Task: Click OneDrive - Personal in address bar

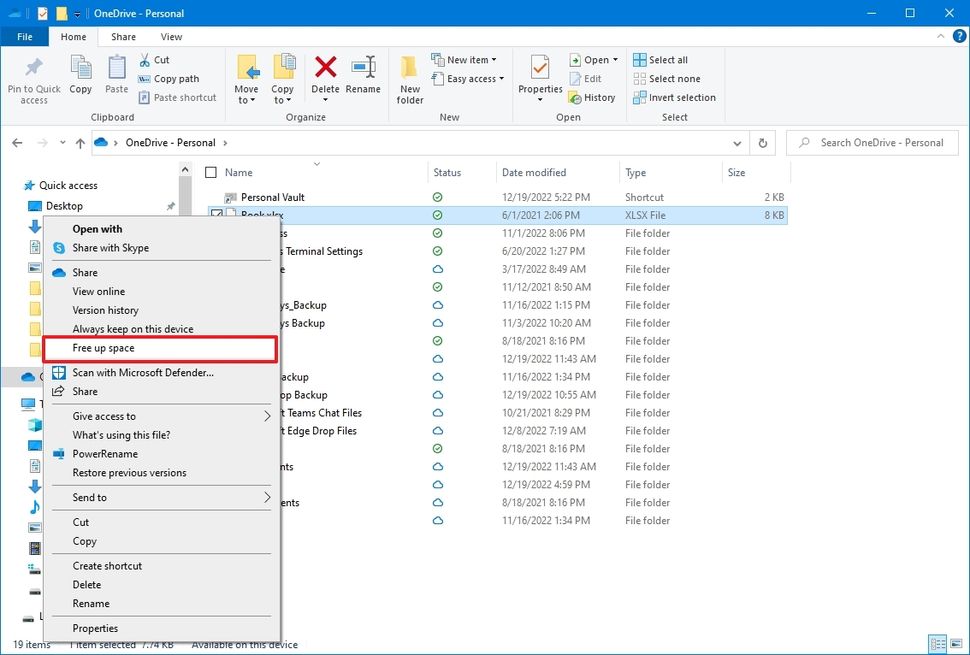Action: click(x=170, y=143)
